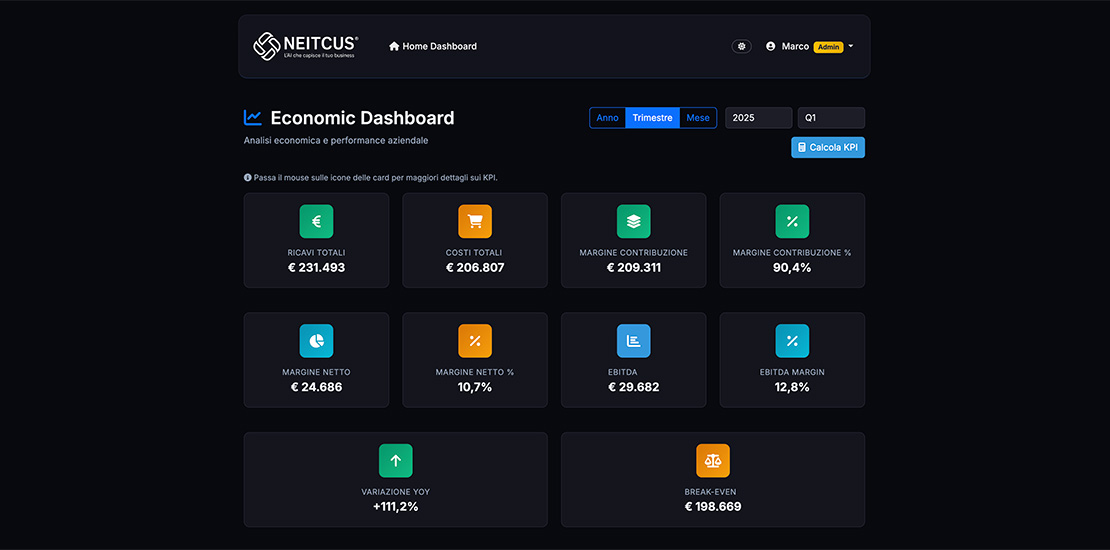
Task: Click the percent icon on Margine Netto % card
Action: (x=475, y=341)
